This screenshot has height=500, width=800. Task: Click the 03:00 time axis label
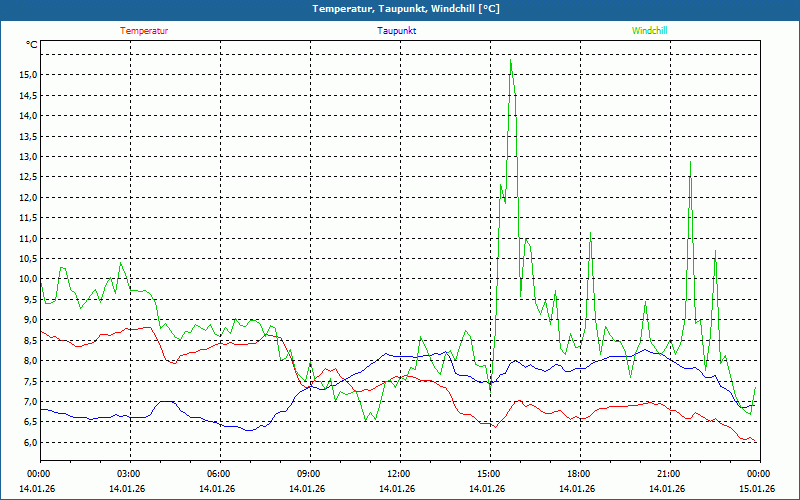point(128,474)
